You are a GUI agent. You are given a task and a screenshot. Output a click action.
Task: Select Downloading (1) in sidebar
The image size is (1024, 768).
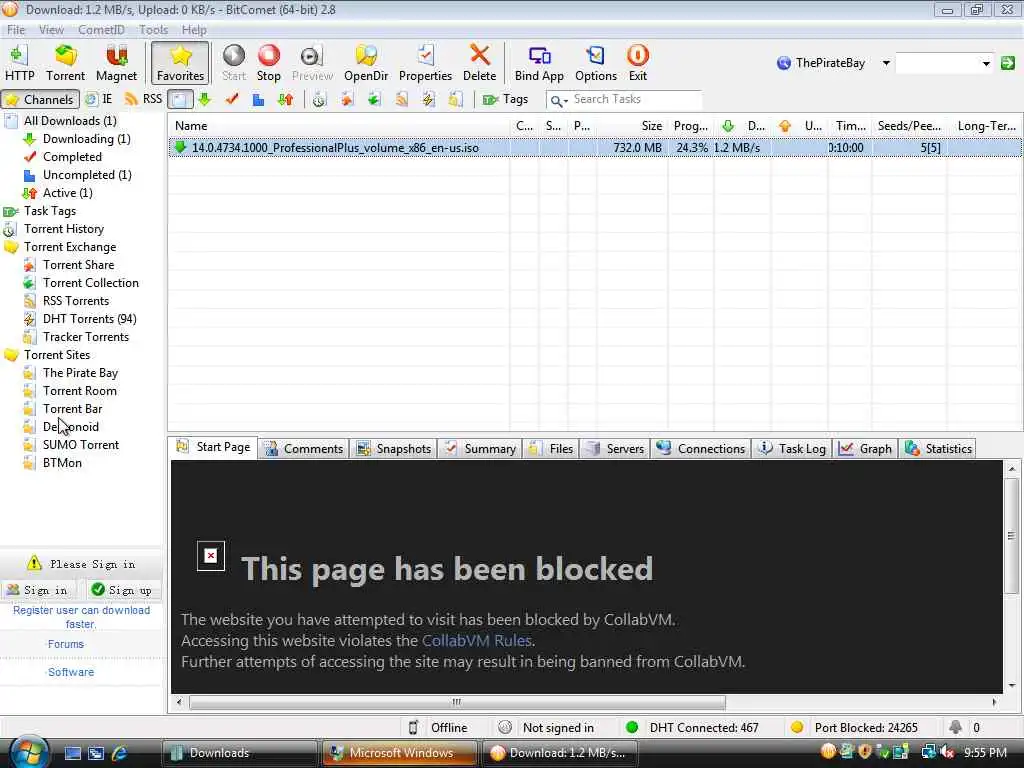click(86, 139)
